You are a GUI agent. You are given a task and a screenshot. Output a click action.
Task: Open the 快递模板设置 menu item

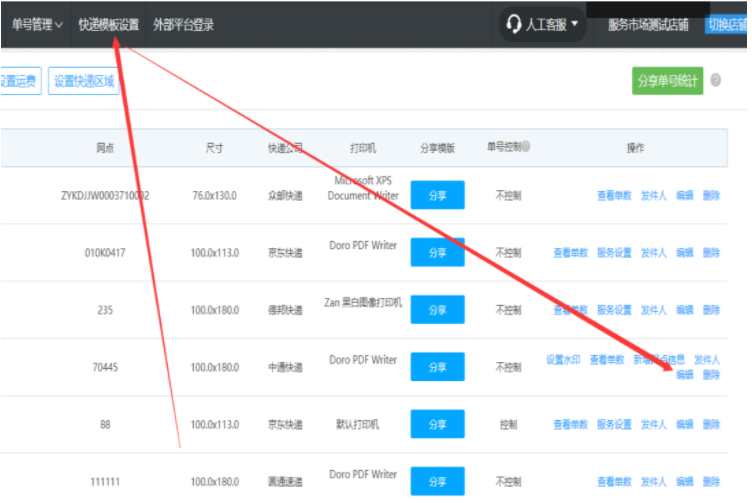109,24
